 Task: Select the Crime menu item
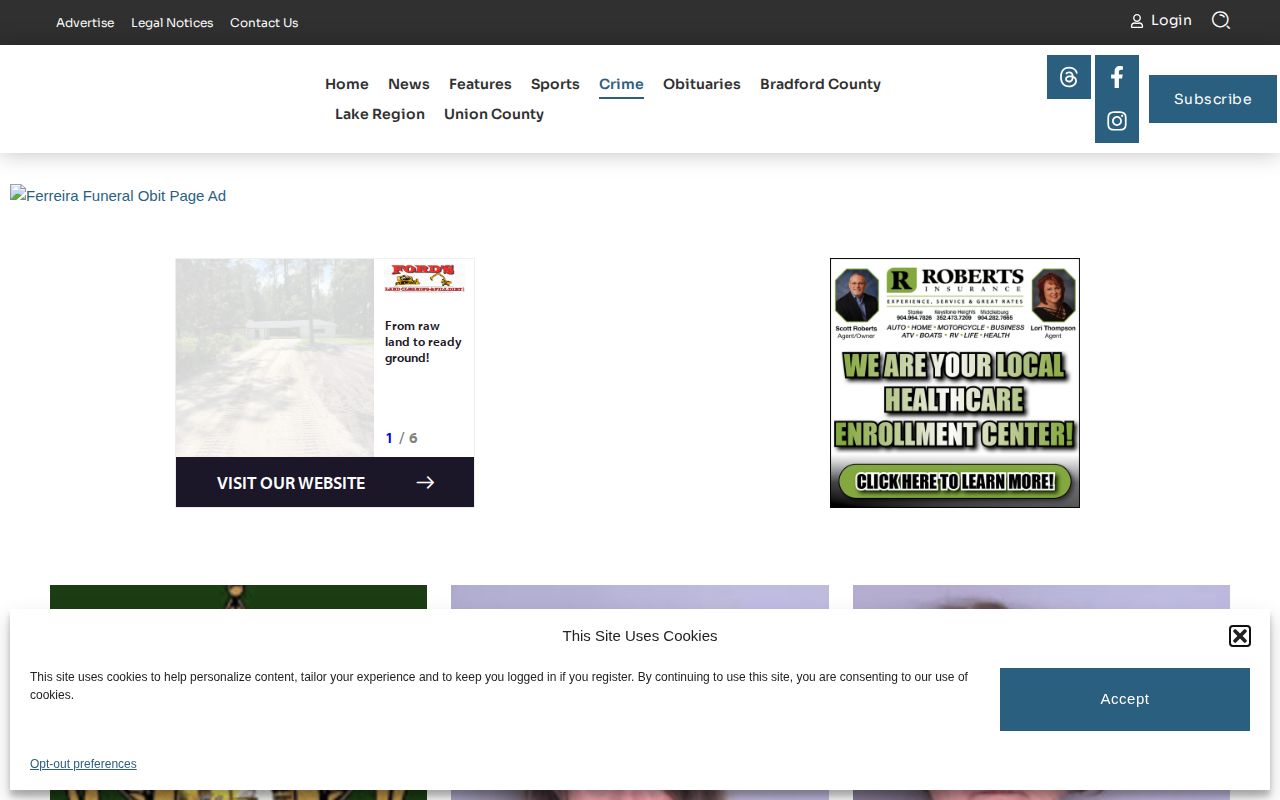[x=621, y=84]
